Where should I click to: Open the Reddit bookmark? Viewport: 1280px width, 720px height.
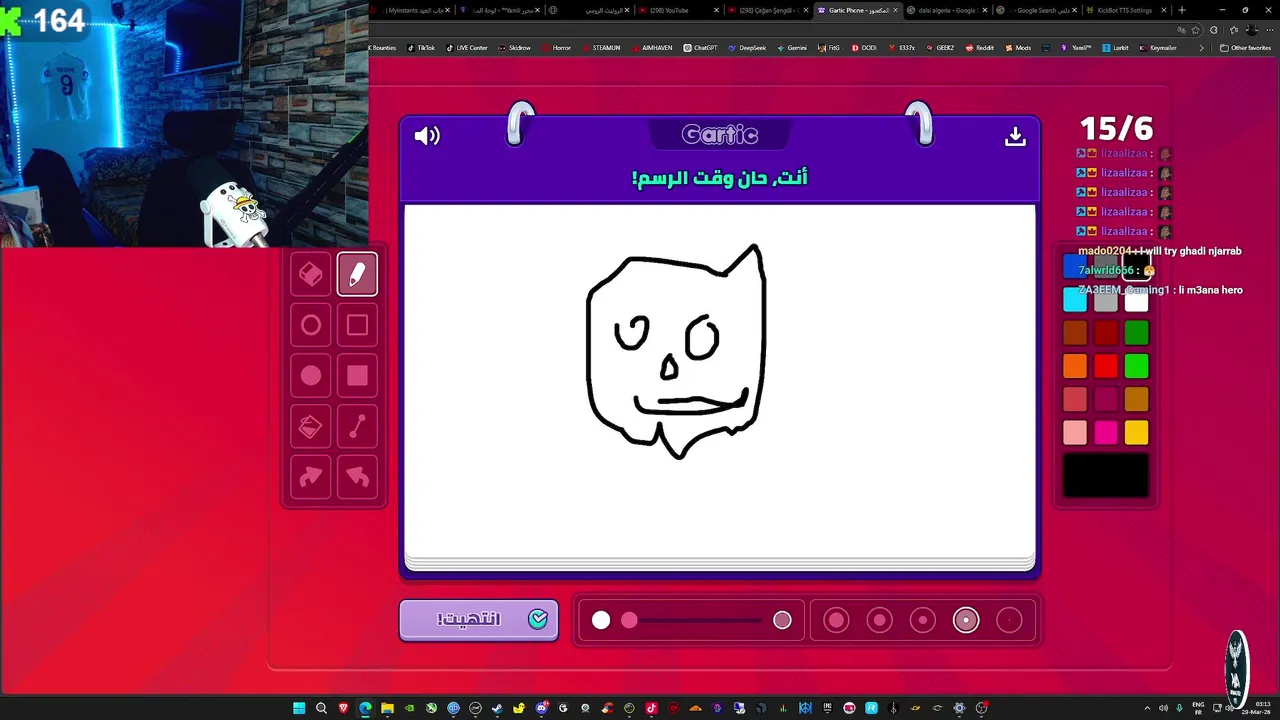980,48
